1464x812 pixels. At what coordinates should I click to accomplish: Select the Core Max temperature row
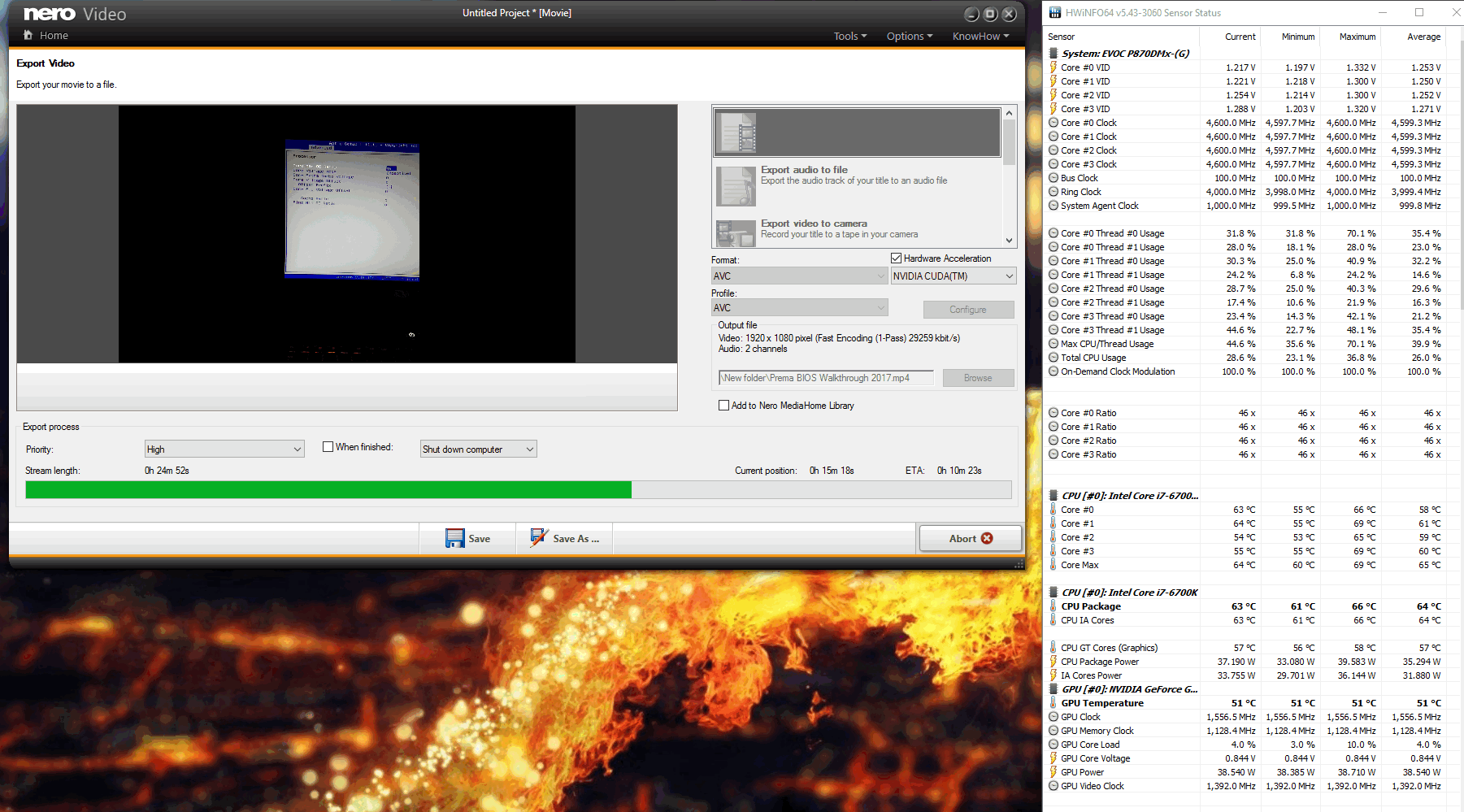pos(1245,565)
